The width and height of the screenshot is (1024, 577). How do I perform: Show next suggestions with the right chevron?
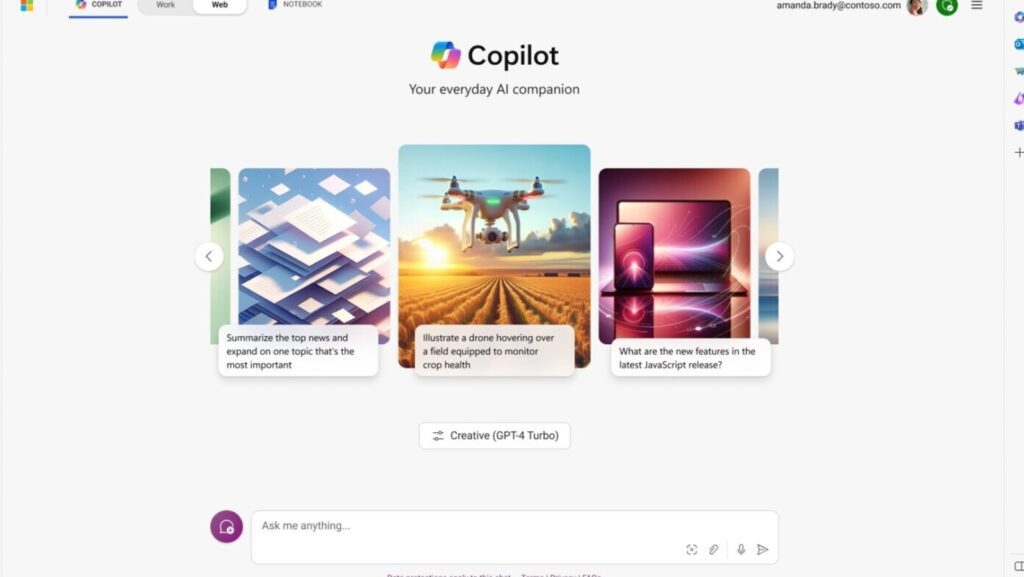point(779,257)
